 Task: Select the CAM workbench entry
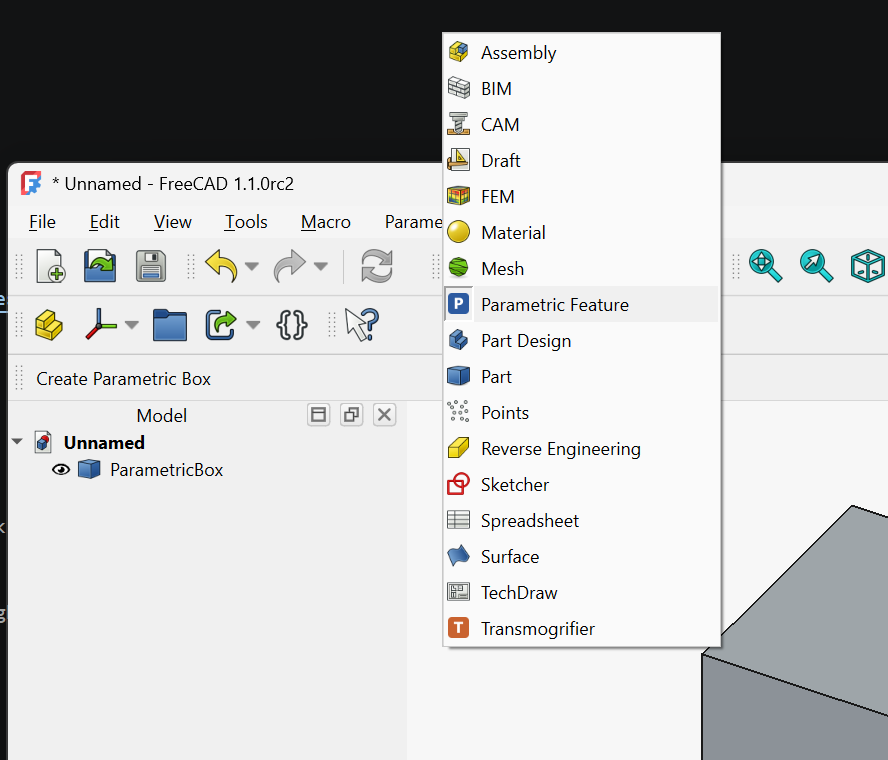(x=582, y=125)
